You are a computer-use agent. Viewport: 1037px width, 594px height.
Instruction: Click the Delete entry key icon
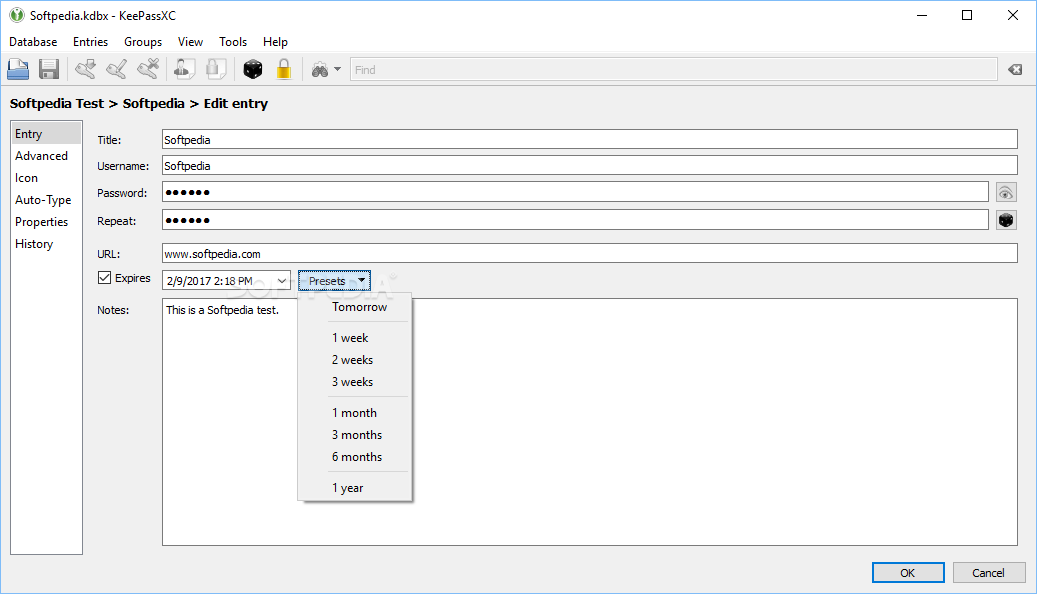[x=148, y=69]
